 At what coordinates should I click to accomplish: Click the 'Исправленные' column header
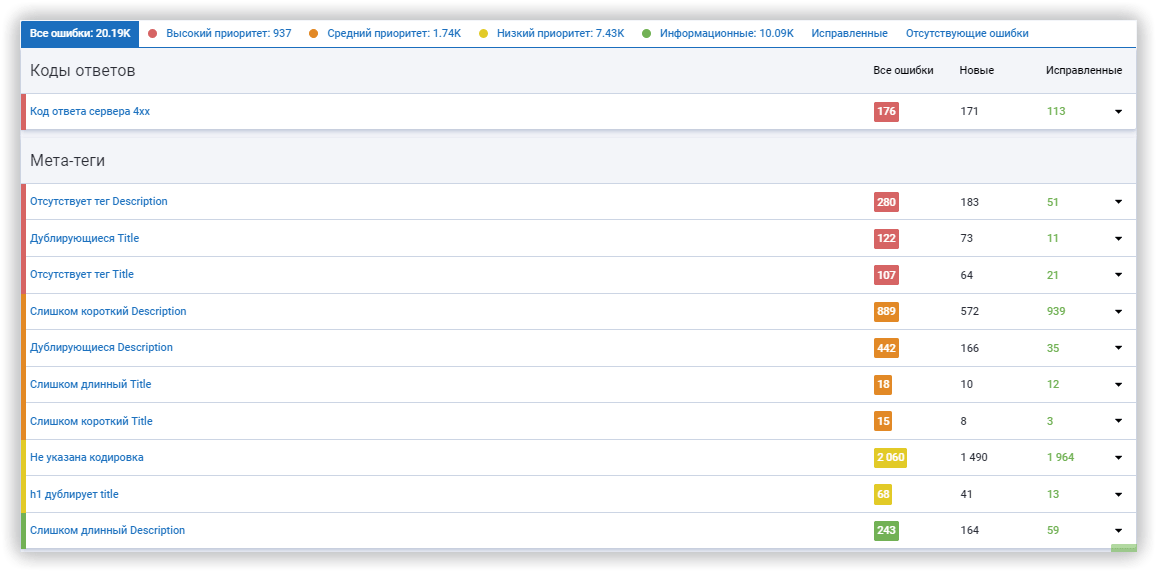click(1084, 71)
